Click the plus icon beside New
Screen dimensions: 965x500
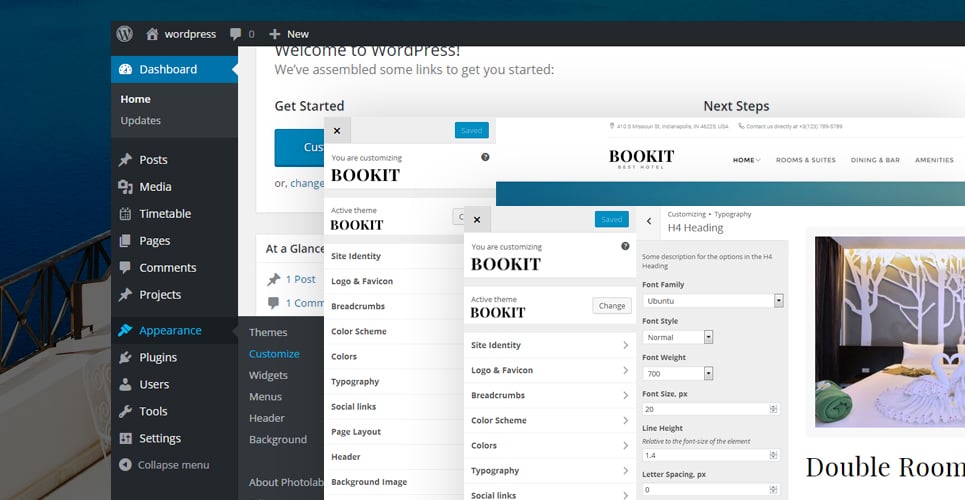(274, 34)
